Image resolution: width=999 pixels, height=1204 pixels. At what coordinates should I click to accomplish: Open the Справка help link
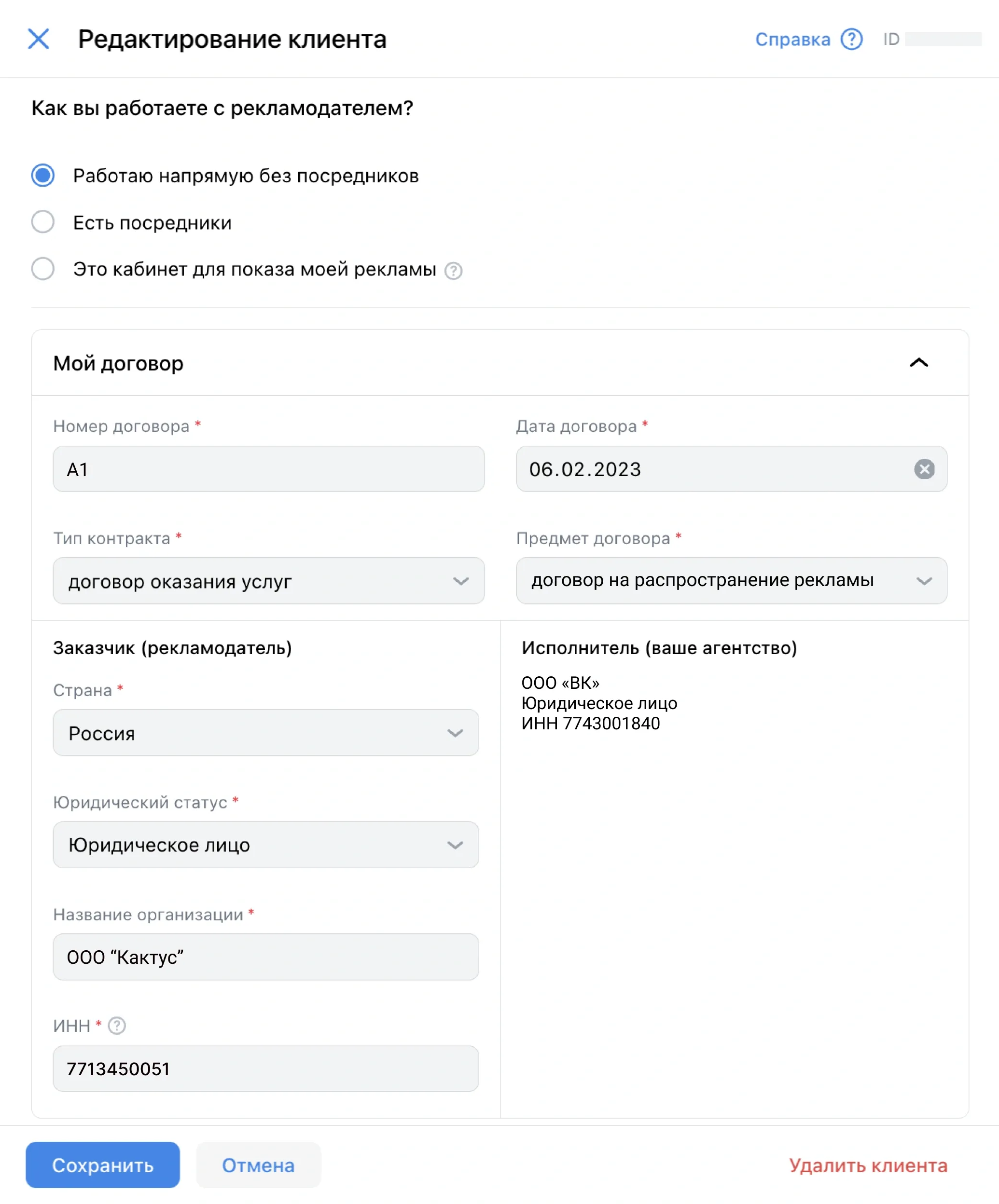click(x=792, y=39)
